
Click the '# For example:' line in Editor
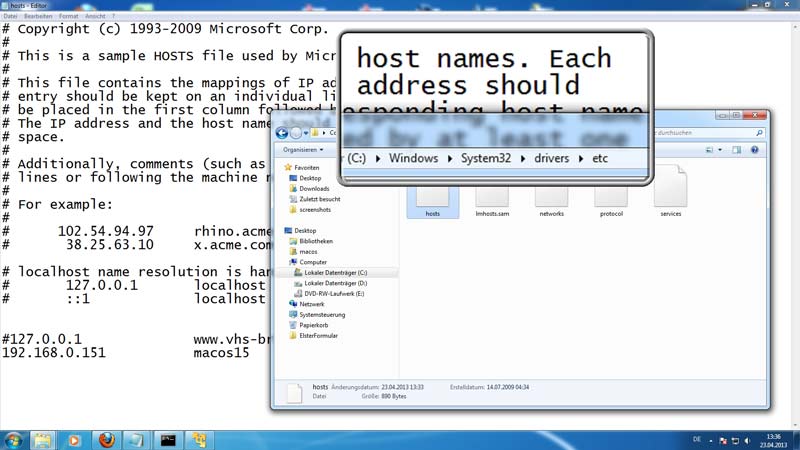click(57, 205)
